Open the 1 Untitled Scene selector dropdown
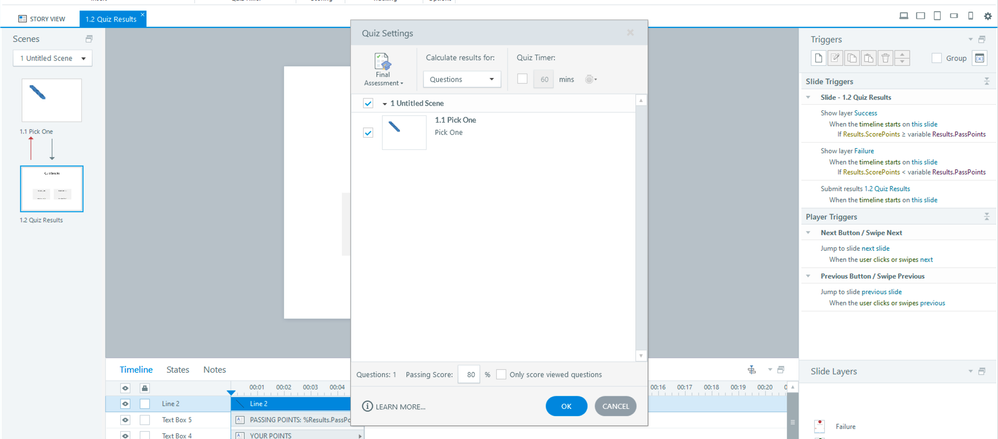 53,59
